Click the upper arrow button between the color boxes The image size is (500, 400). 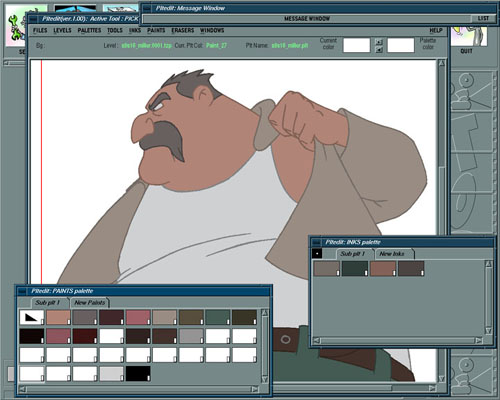(379, 42)
